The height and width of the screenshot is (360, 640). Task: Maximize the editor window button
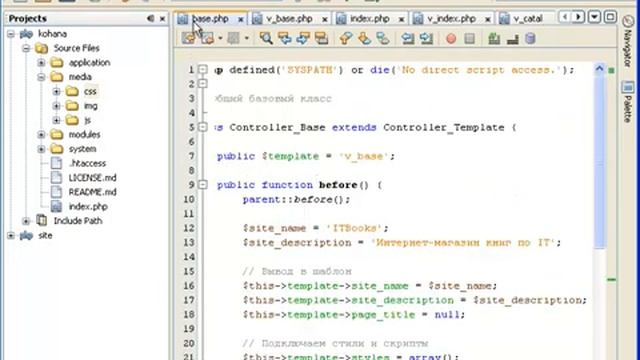coord(610,17)
